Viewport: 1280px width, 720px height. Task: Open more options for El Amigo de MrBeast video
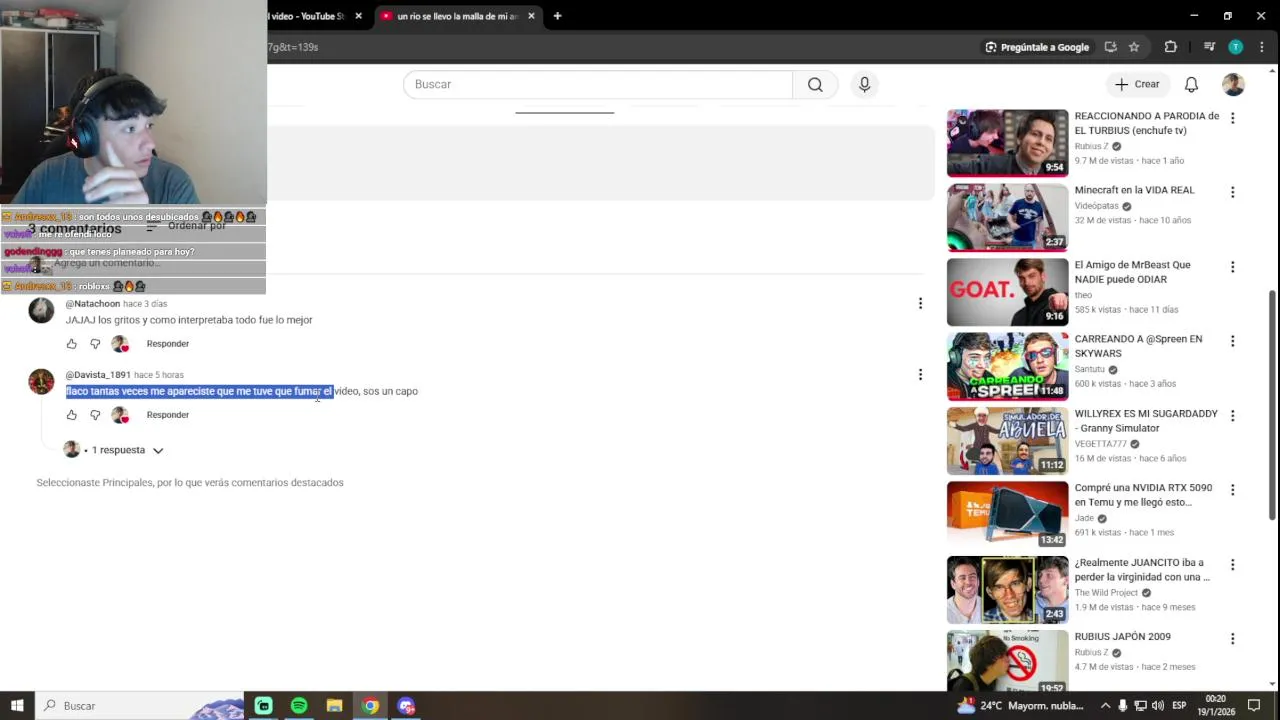coord(1232,267)
